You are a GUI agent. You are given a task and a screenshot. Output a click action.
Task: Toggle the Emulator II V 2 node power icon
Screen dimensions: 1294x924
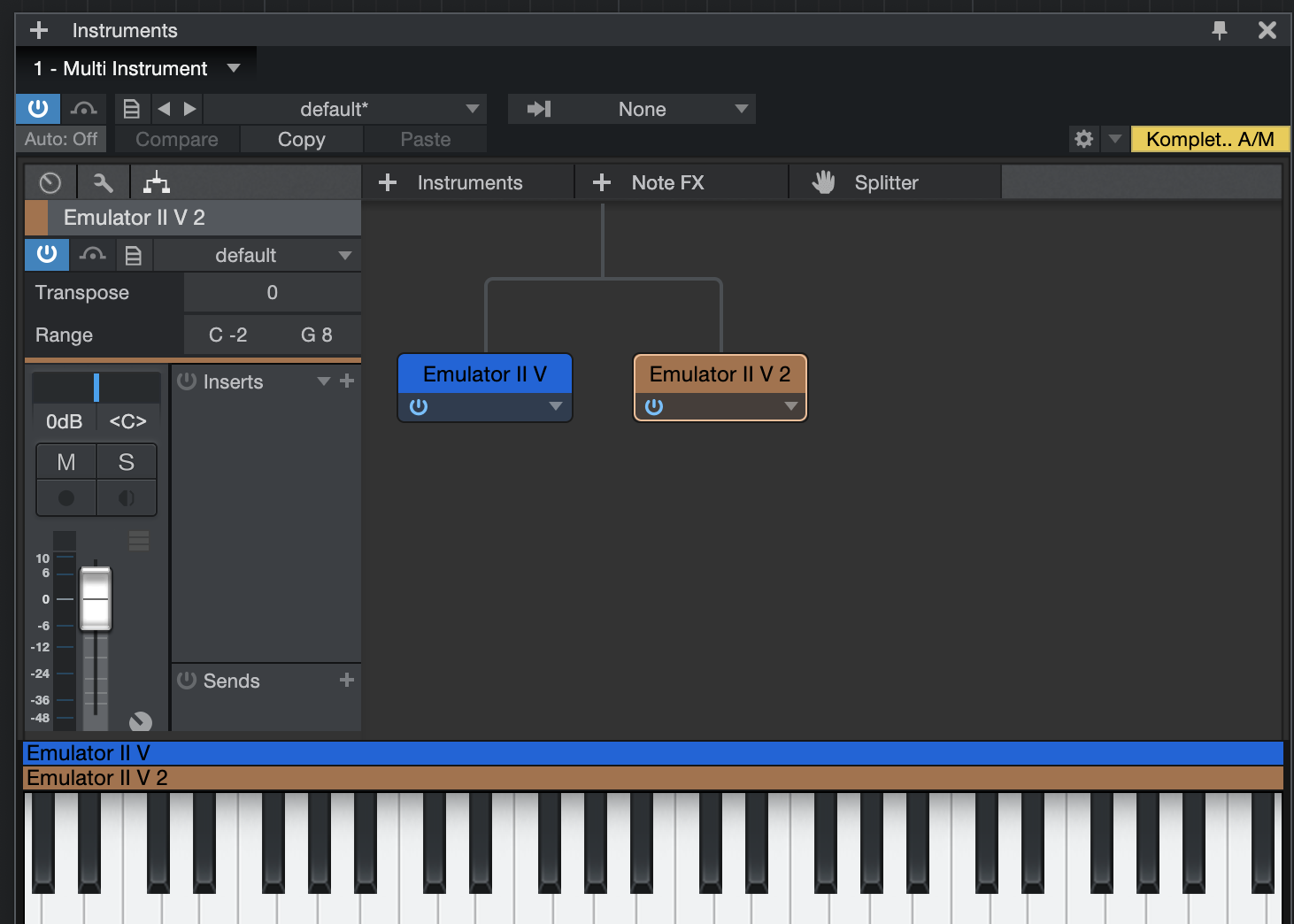[654, 407]
